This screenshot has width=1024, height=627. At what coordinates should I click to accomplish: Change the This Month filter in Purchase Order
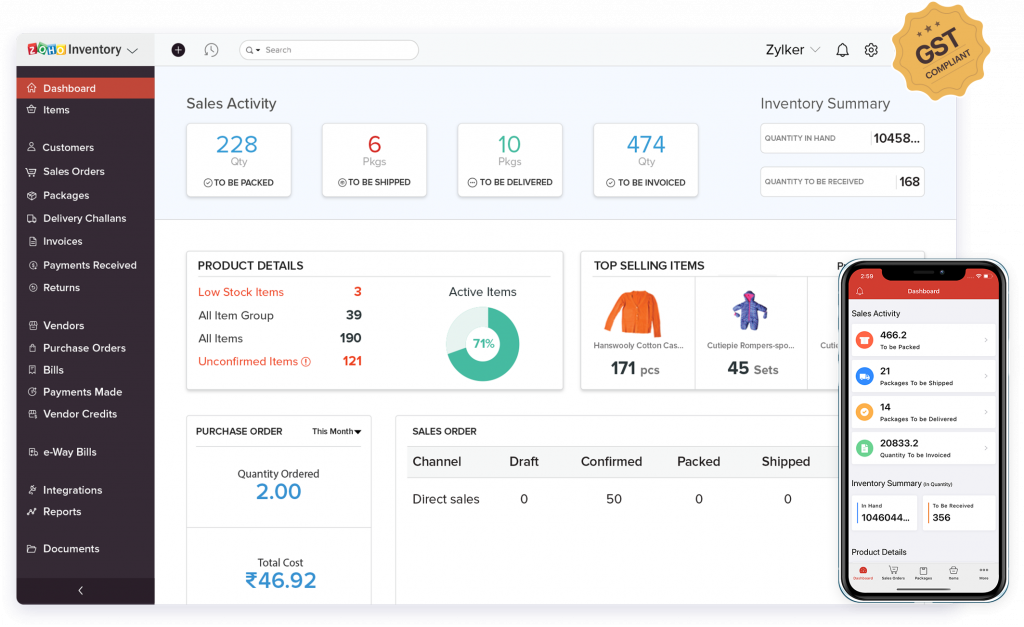(x=334, y=431)
